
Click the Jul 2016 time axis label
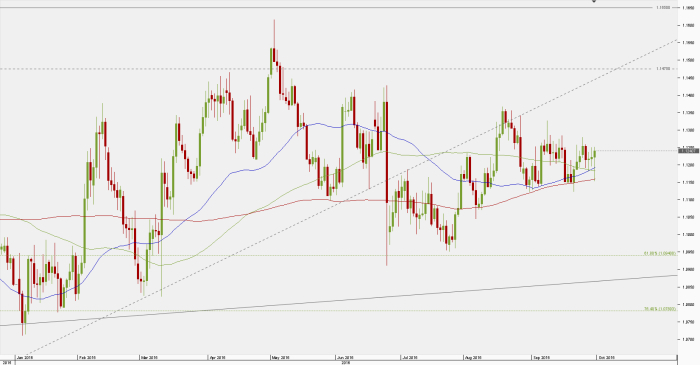pyautogui.click(x=410, y=357)
